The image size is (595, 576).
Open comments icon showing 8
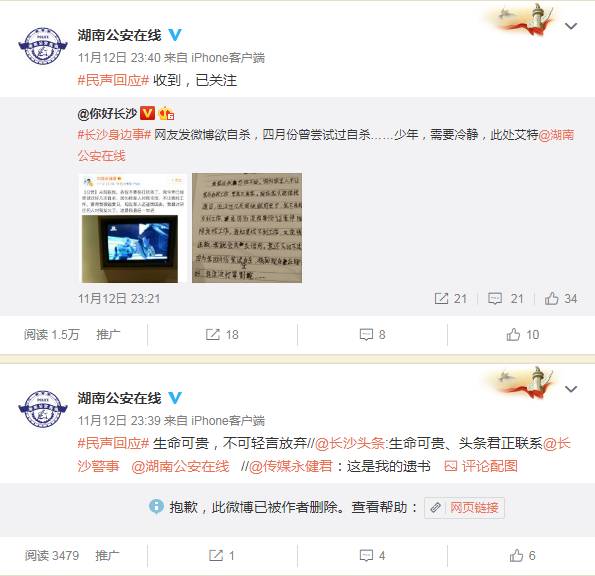point(372,335)
